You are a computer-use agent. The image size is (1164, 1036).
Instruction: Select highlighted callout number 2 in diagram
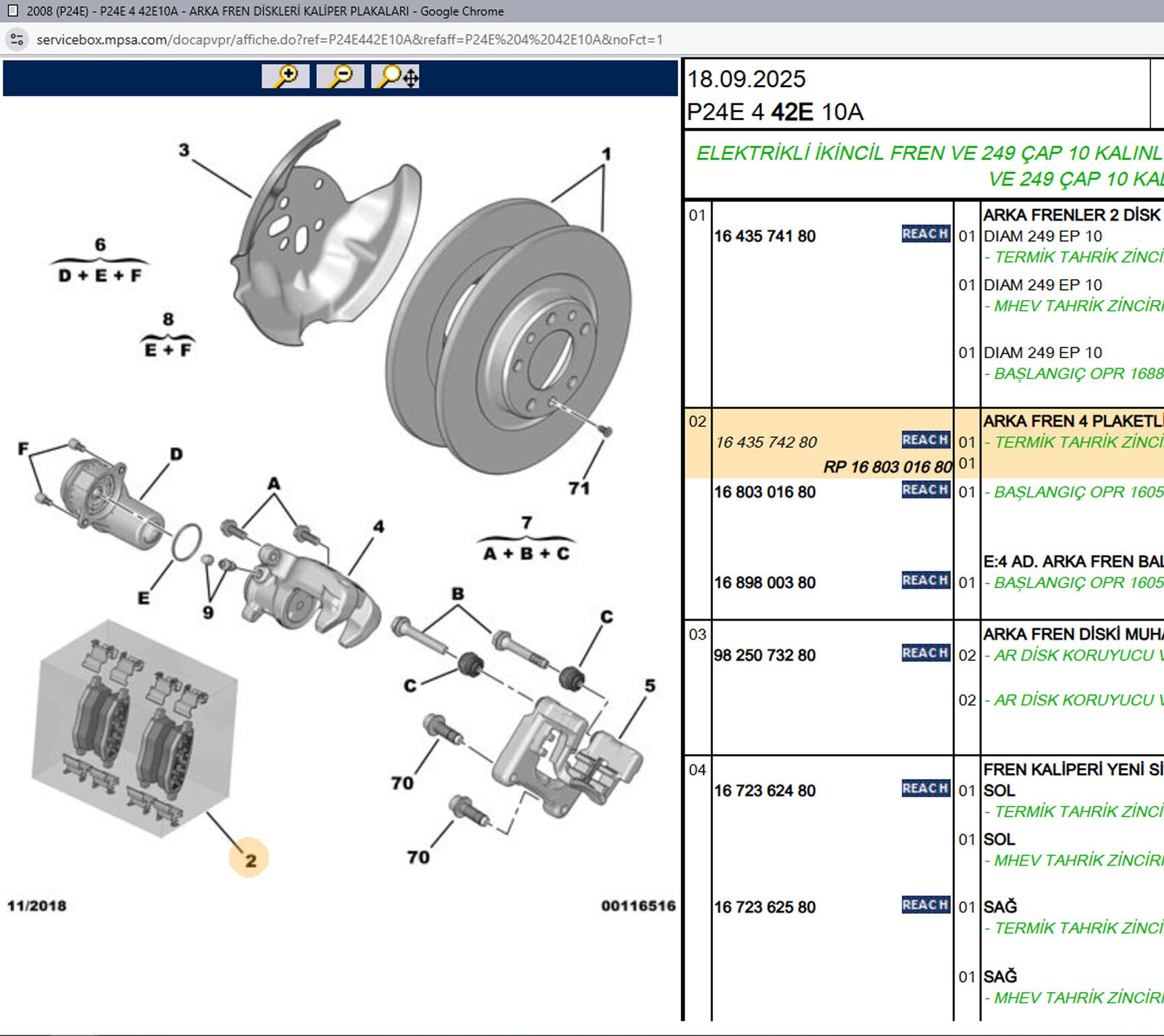pyautogui.click(x=250, y=859)
